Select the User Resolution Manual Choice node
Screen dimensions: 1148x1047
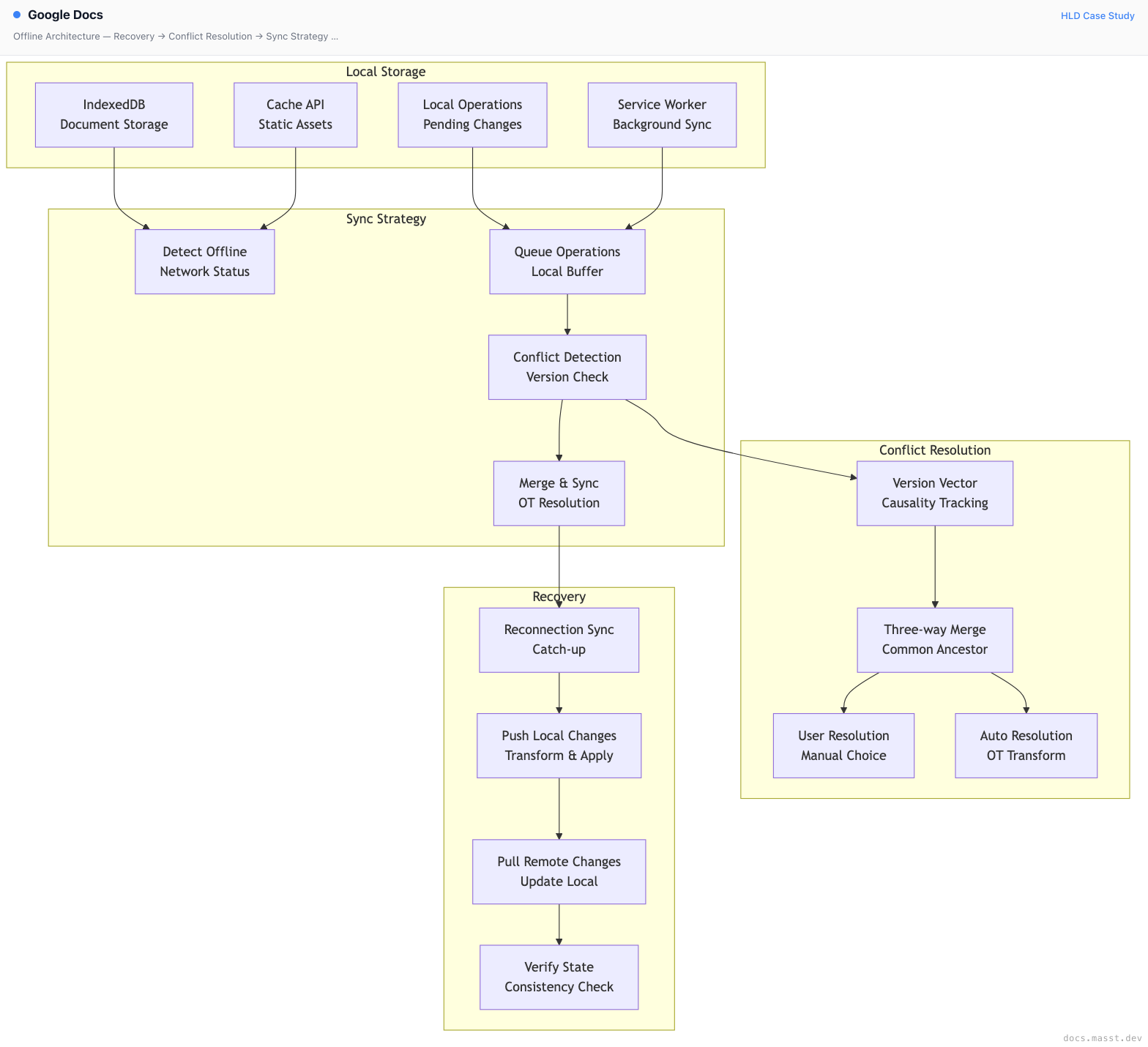click(x=843, y=745)
